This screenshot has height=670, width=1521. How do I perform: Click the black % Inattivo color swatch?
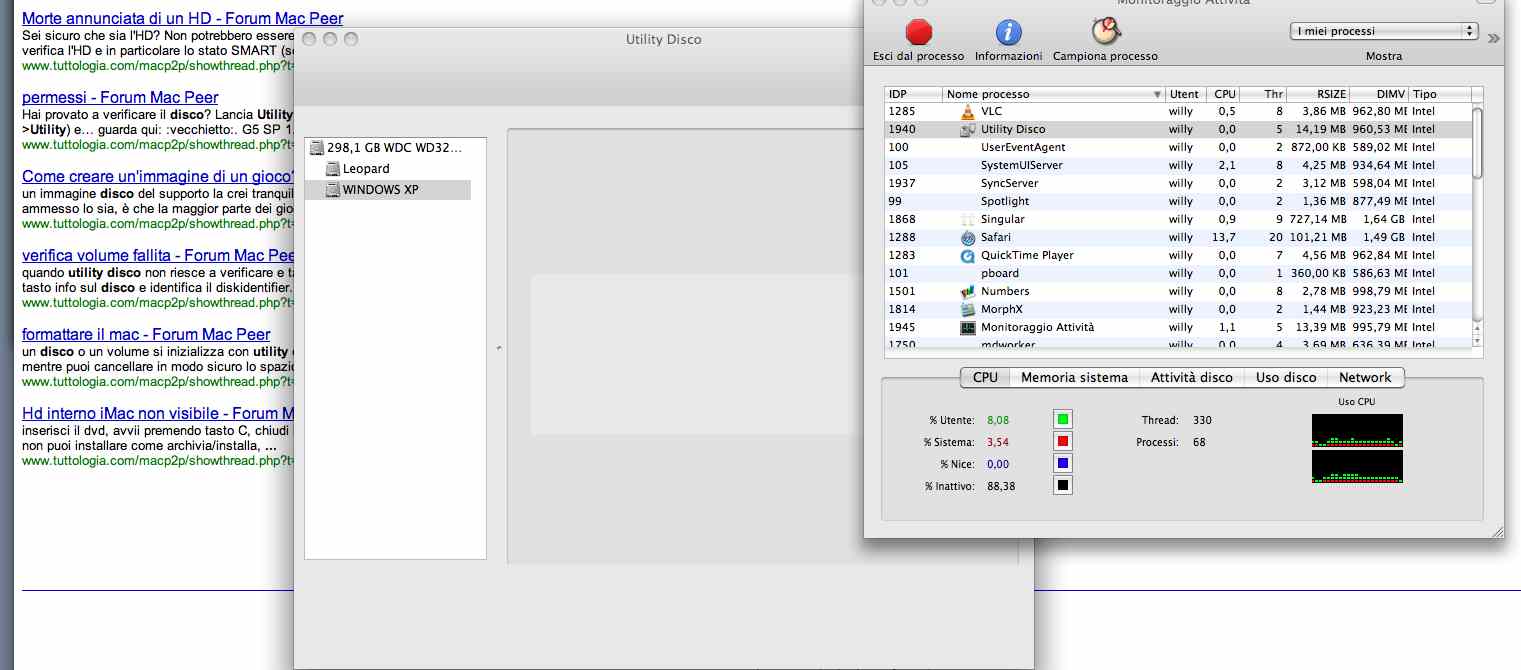1062,485
